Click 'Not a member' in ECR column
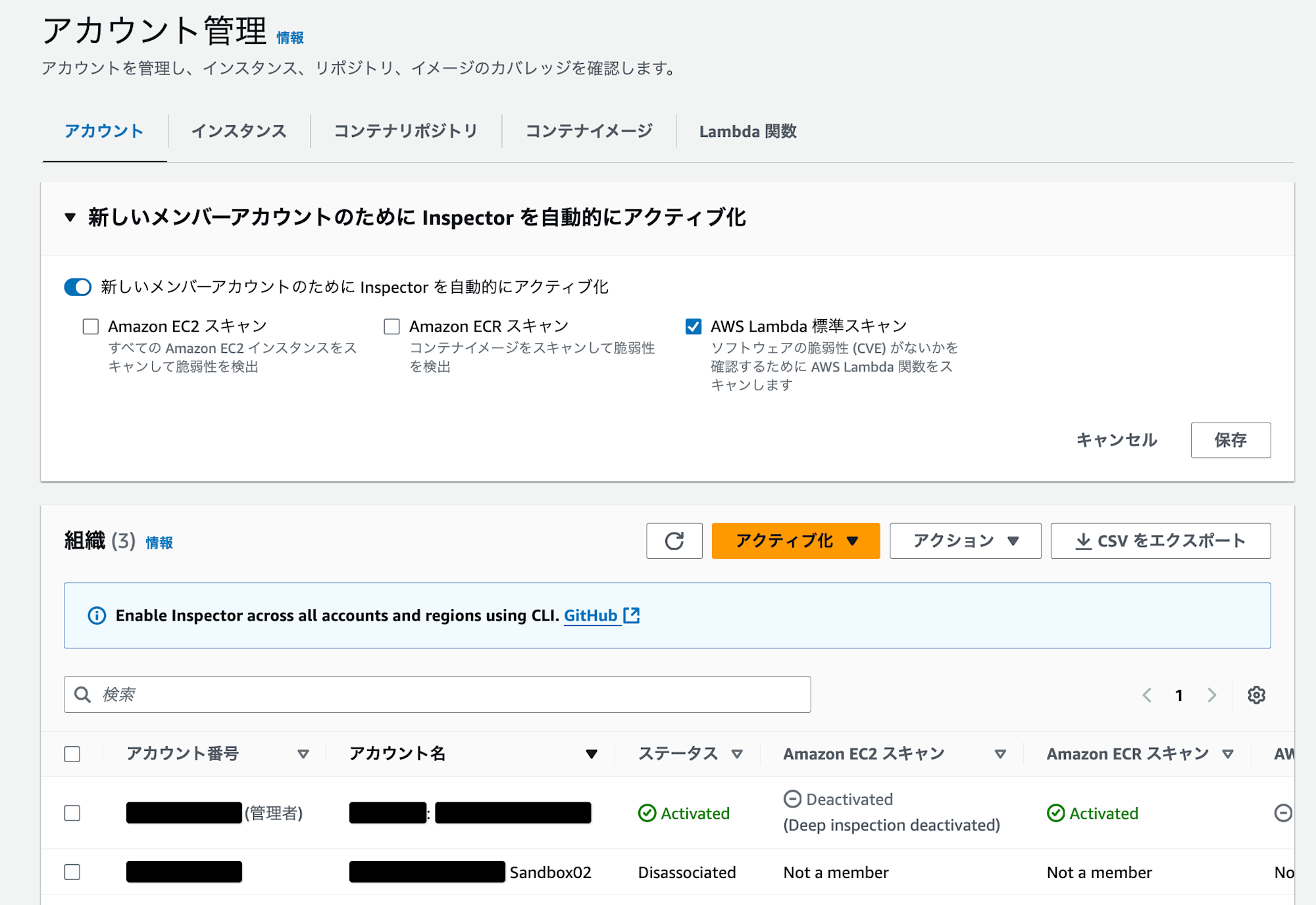The image size is (1316, 905). point(1100,872)
